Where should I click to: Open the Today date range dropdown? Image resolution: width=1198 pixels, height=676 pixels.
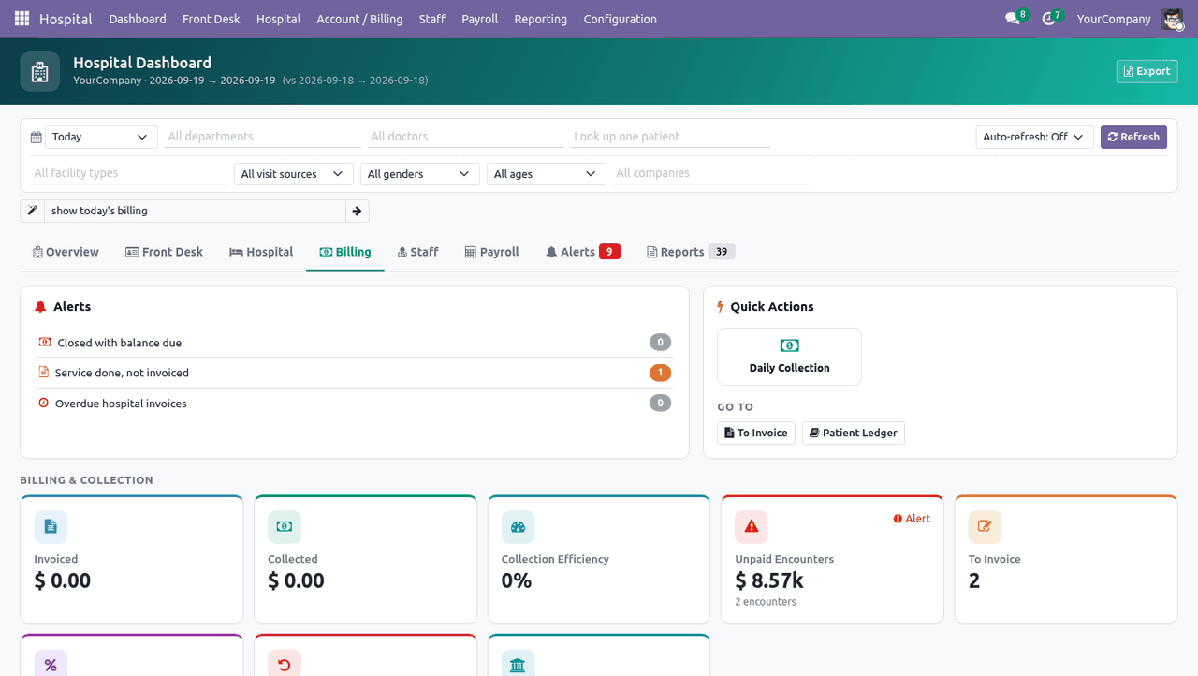(x=101, y=137)
